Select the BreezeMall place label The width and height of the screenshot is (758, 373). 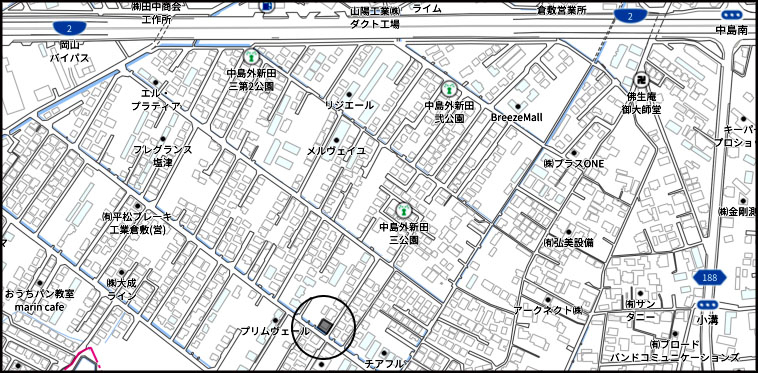coord(516,117)
